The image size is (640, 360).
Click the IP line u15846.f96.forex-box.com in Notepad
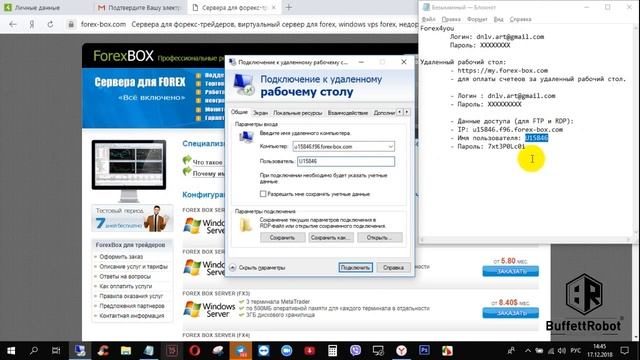tap(507, 129)
